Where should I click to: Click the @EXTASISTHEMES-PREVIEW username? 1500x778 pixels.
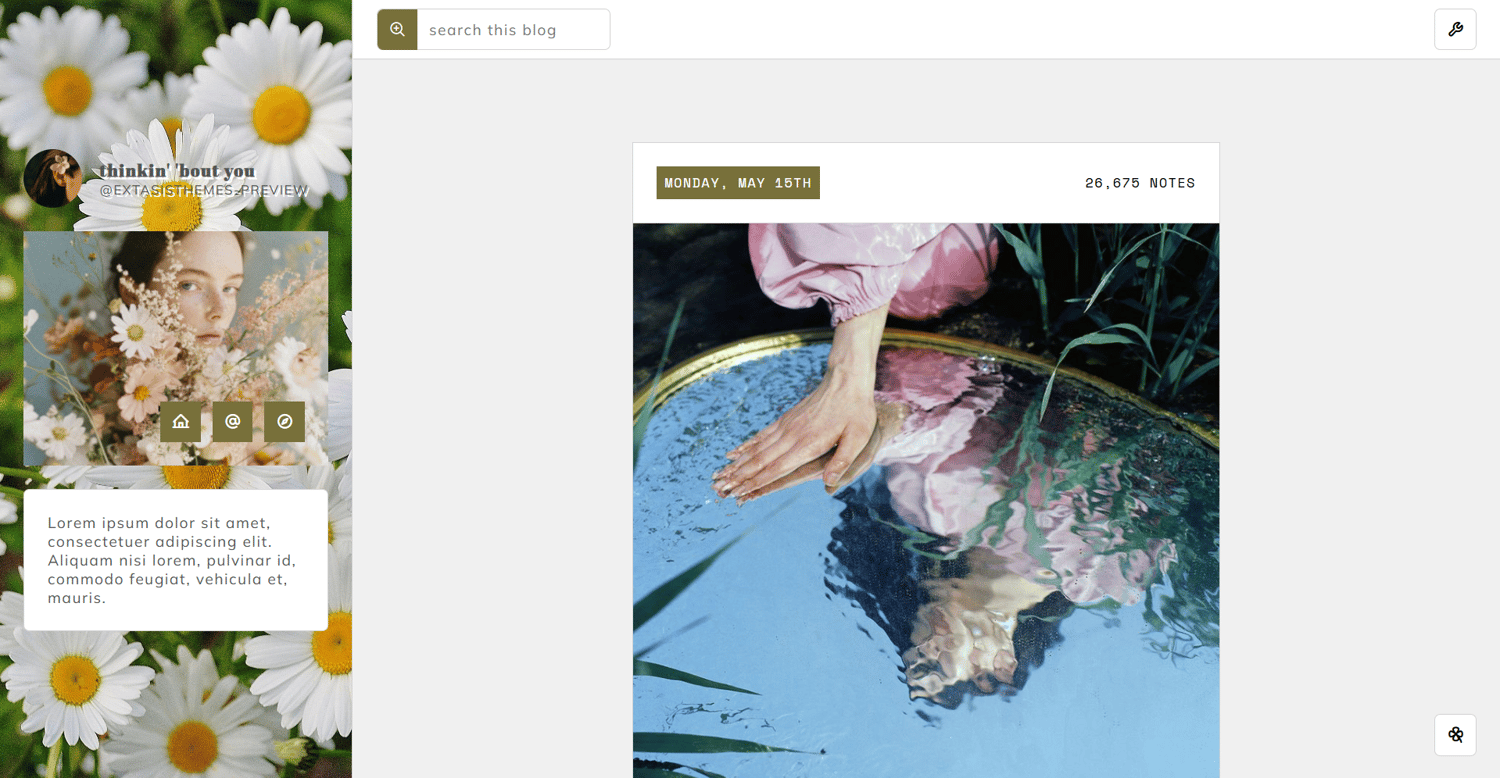coord(204,190)
